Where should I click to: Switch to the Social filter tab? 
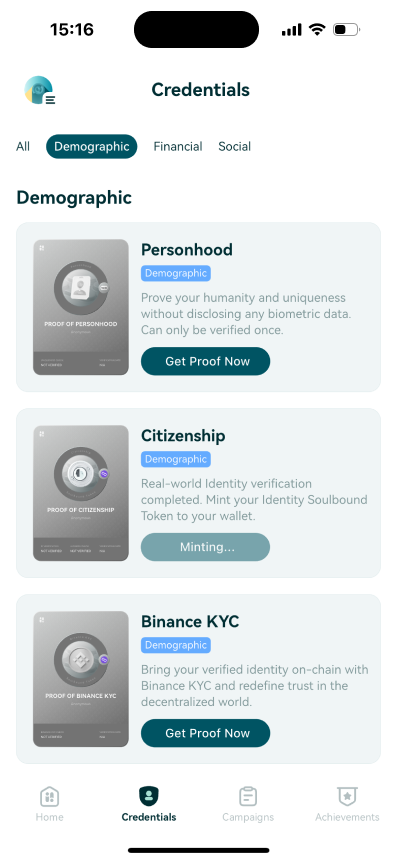pos(234,147)
